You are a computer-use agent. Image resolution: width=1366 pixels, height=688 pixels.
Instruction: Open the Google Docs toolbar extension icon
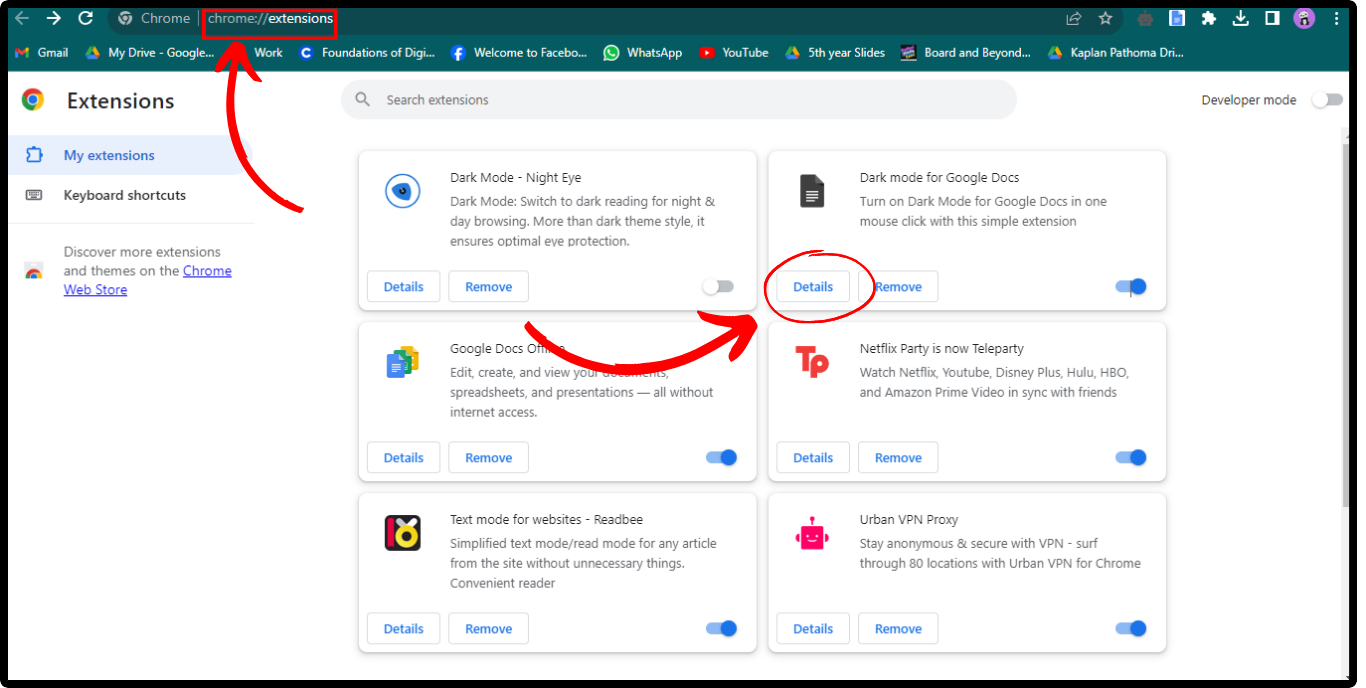(1177, 18)
